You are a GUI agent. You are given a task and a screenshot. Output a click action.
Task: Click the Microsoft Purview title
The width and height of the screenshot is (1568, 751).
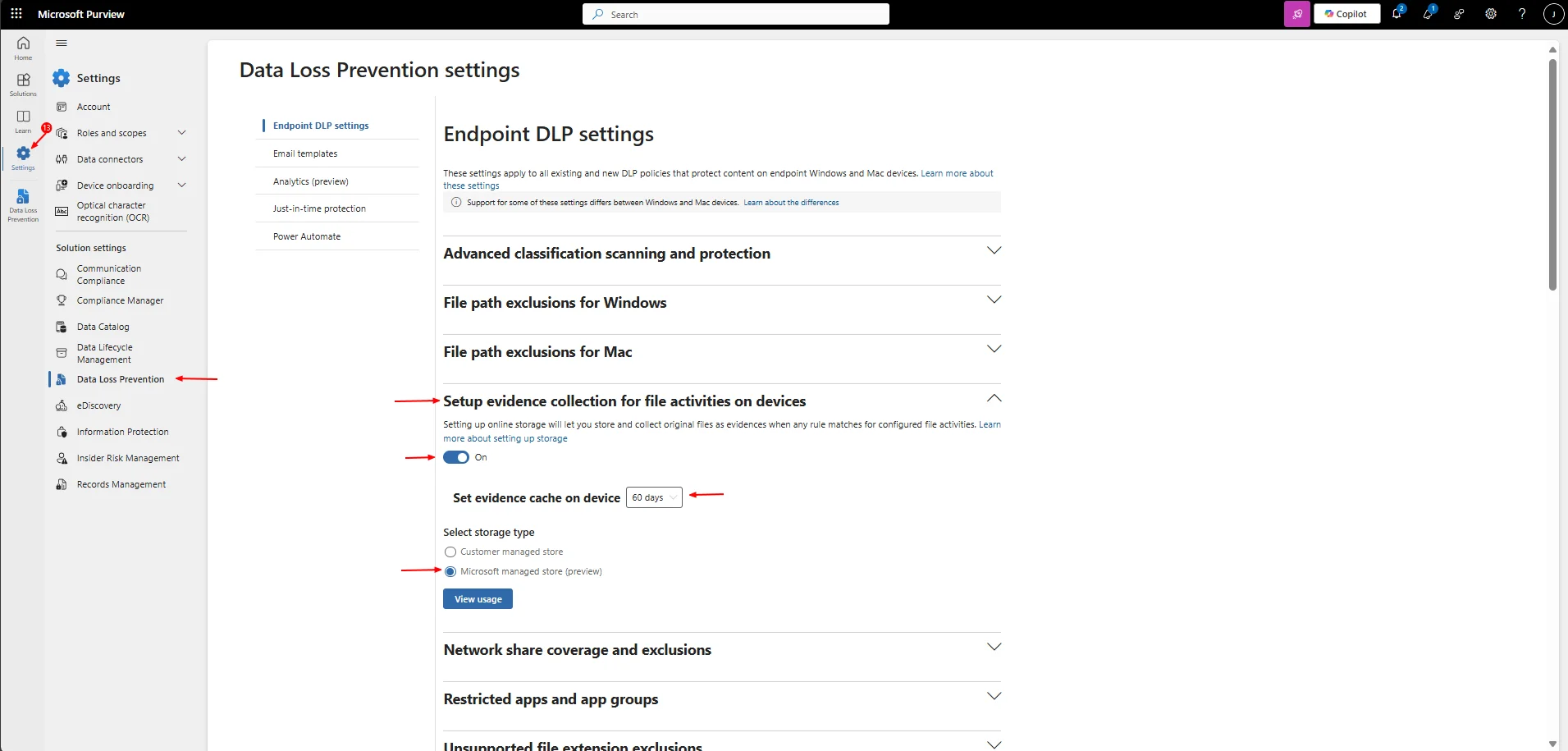[81, 14]
